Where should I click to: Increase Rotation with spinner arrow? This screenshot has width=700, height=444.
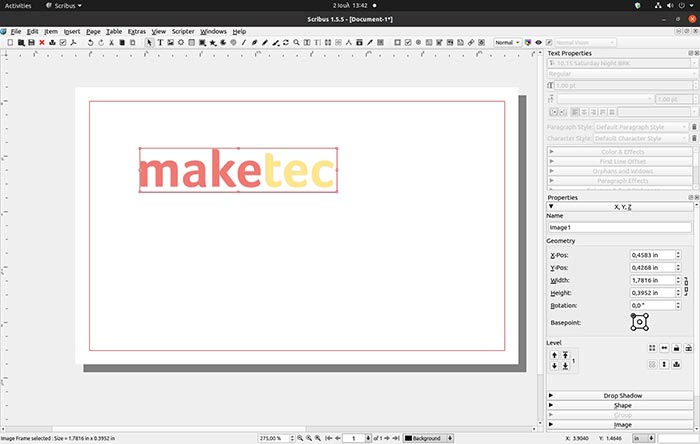pyautogui.click(x=678, y=303)
